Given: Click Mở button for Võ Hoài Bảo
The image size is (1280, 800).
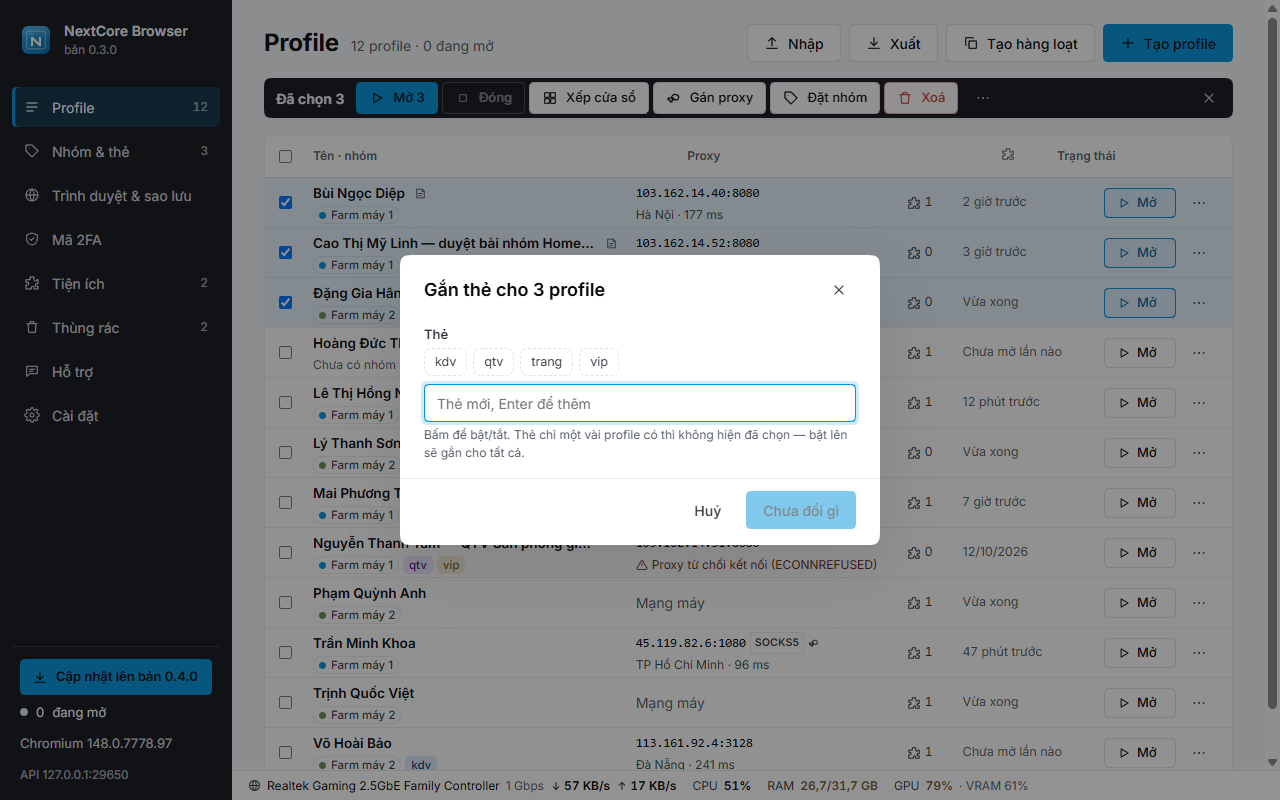Looking at the screenshot, I should tap(1139, 752).
